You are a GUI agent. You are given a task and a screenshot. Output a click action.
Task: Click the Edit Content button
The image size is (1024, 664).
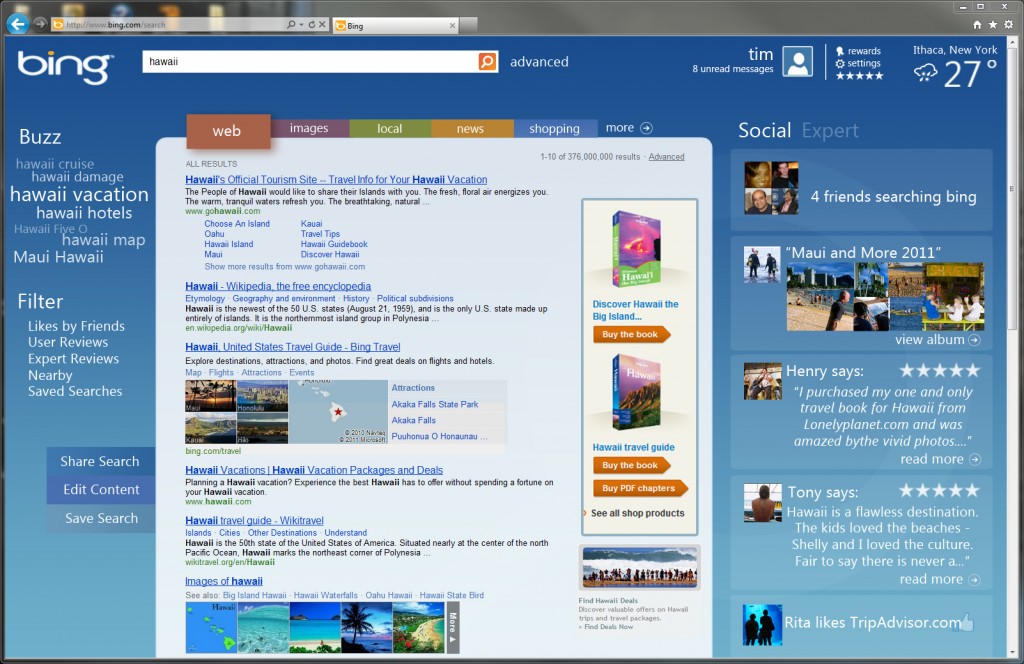(101, 490)
